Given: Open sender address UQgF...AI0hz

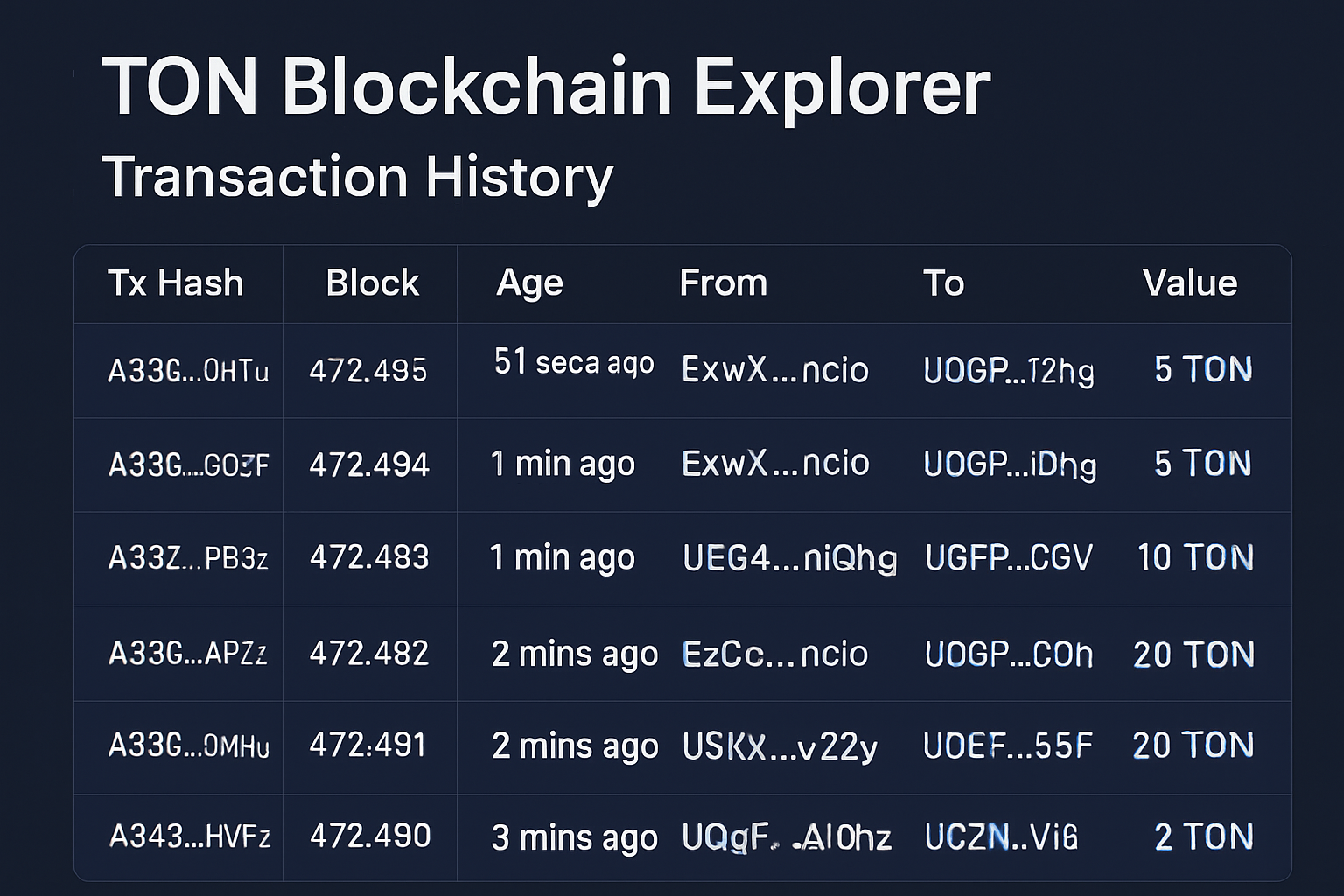Looking at the screenshot, I should click(786, 838).
